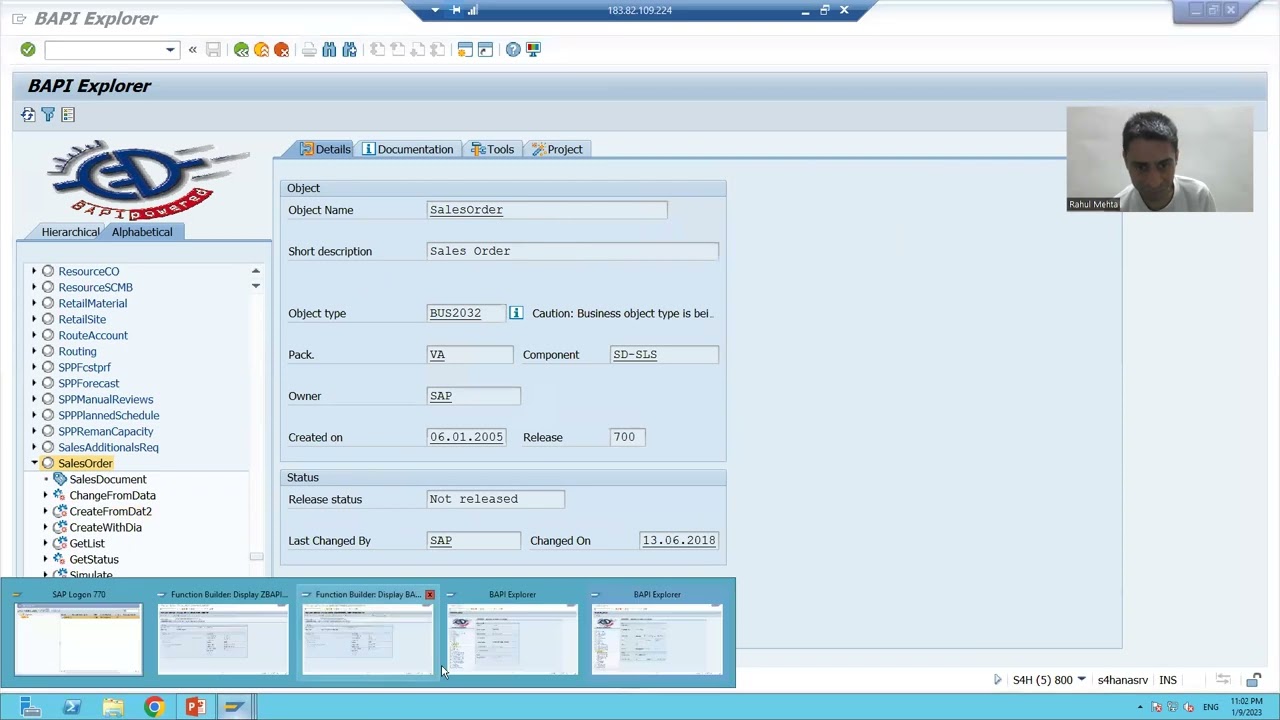Expand the Routing tree node

(34, 351)
